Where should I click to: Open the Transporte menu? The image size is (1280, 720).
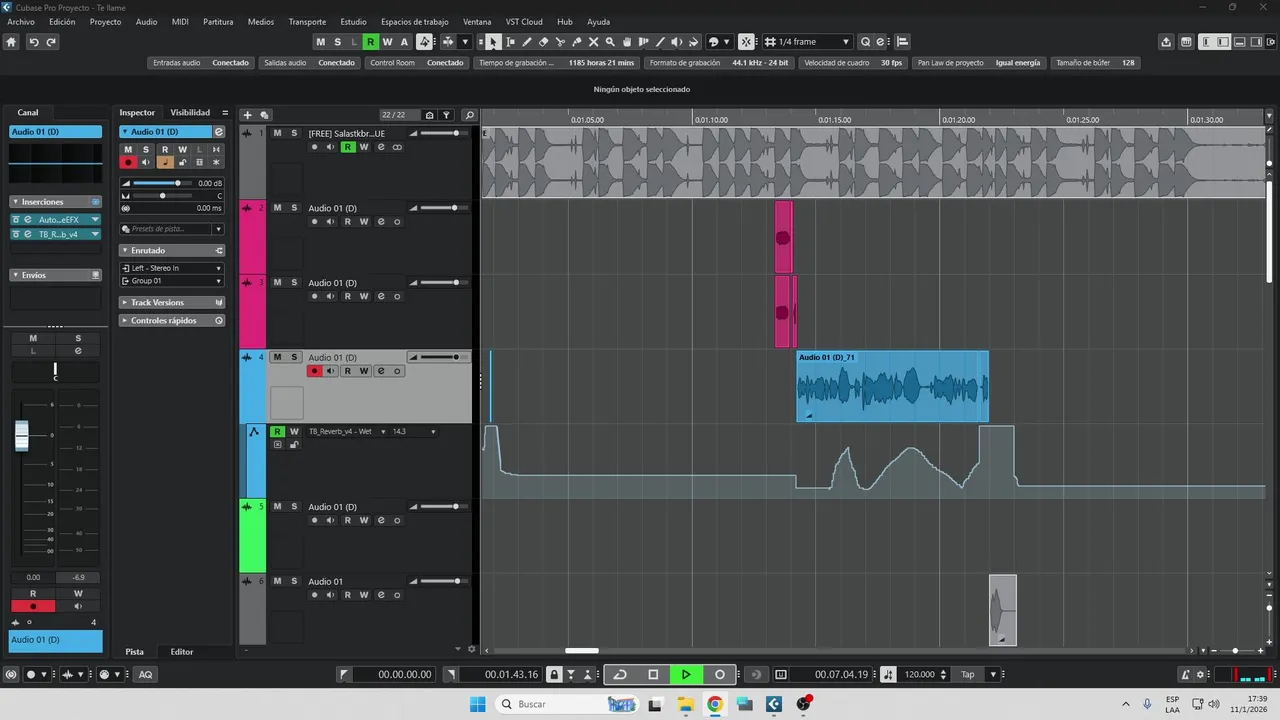click(x=307, y=21)
